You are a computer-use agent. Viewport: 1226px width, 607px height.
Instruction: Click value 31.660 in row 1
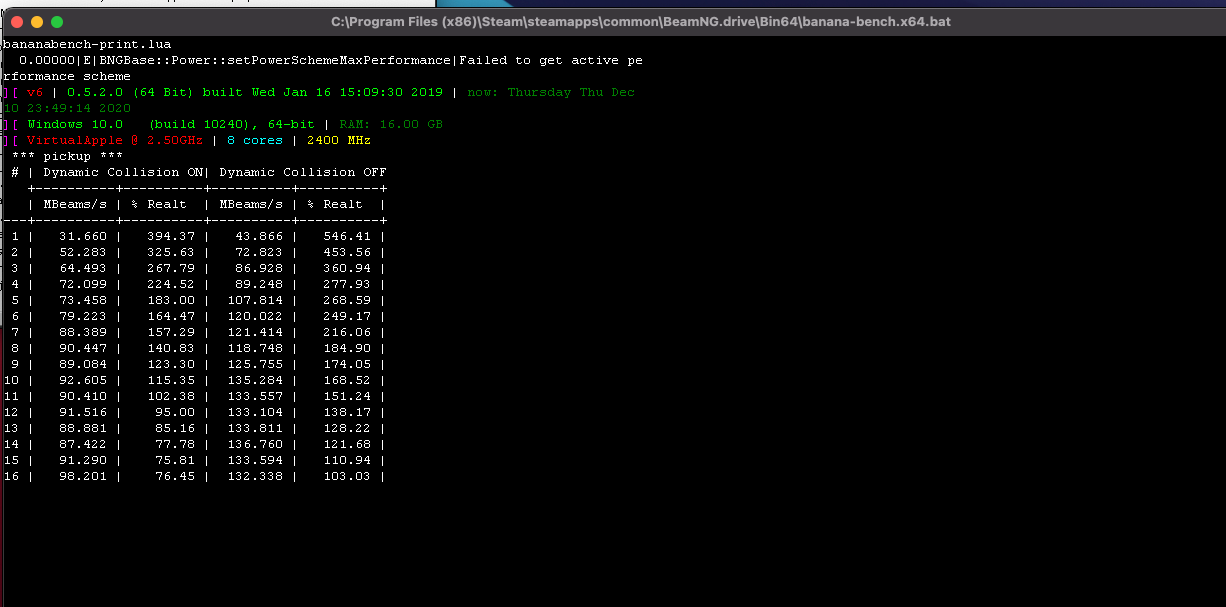click(83, 236)
